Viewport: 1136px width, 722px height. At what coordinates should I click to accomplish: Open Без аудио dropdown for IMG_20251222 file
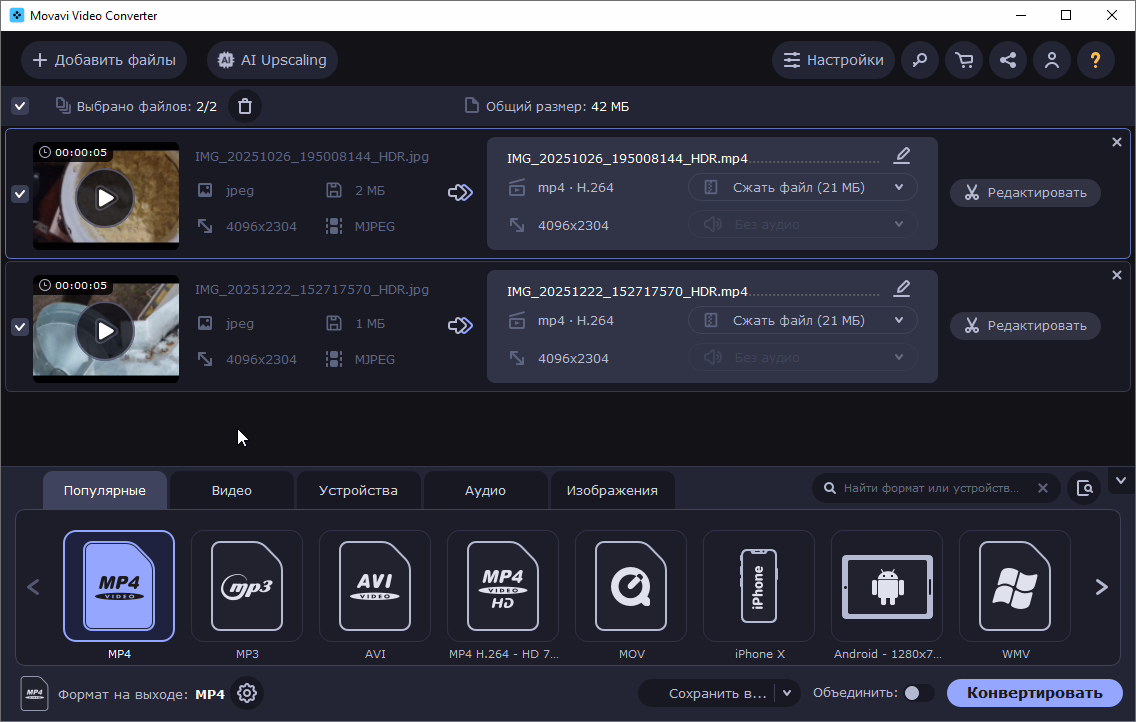click(x=802, y=357)
